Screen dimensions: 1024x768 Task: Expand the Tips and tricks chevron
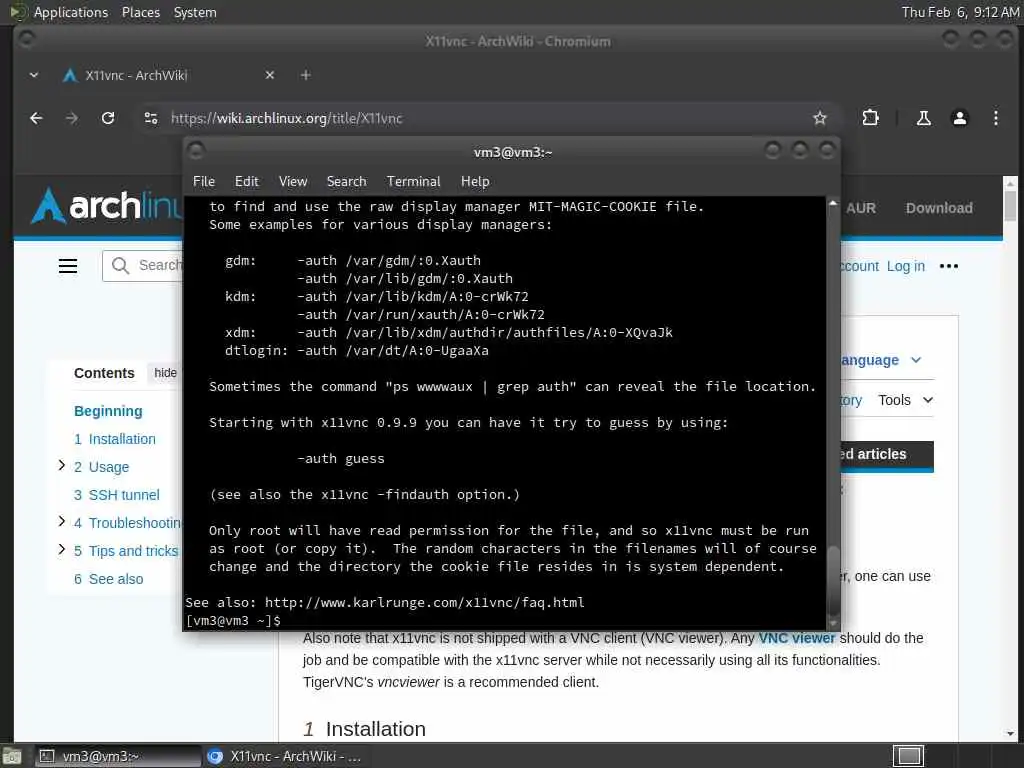coord(61,549)
